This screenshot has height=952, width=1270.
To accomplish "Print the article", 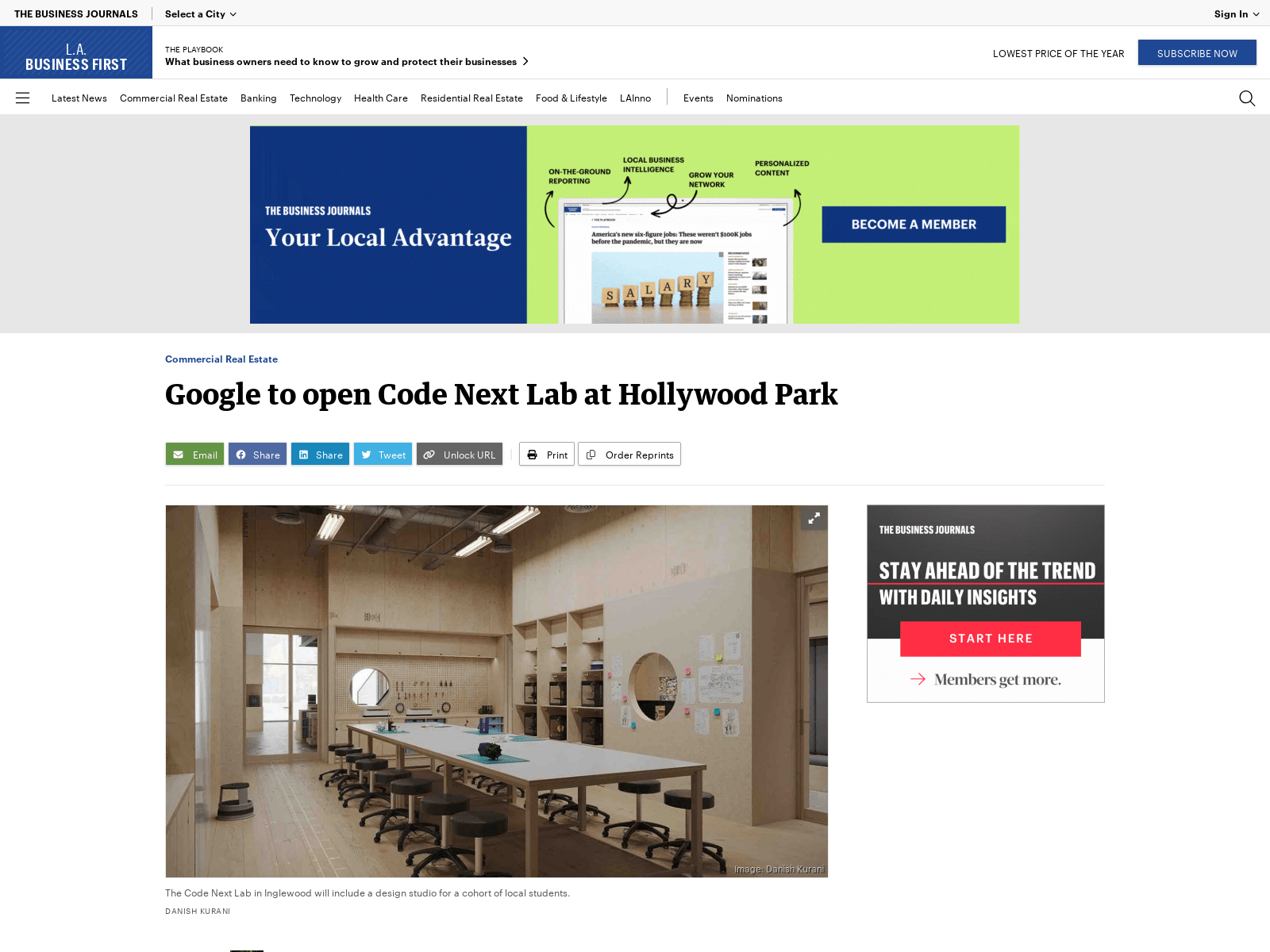I will (x=547, y=454).
